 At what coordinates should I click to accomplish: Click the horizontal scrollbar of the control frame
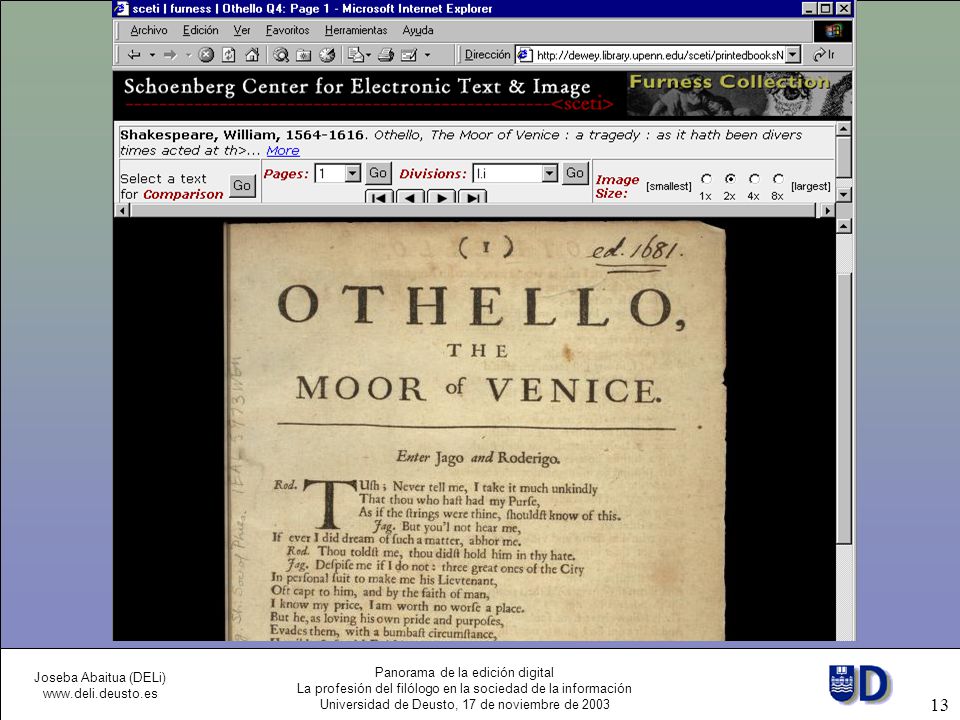473,211
